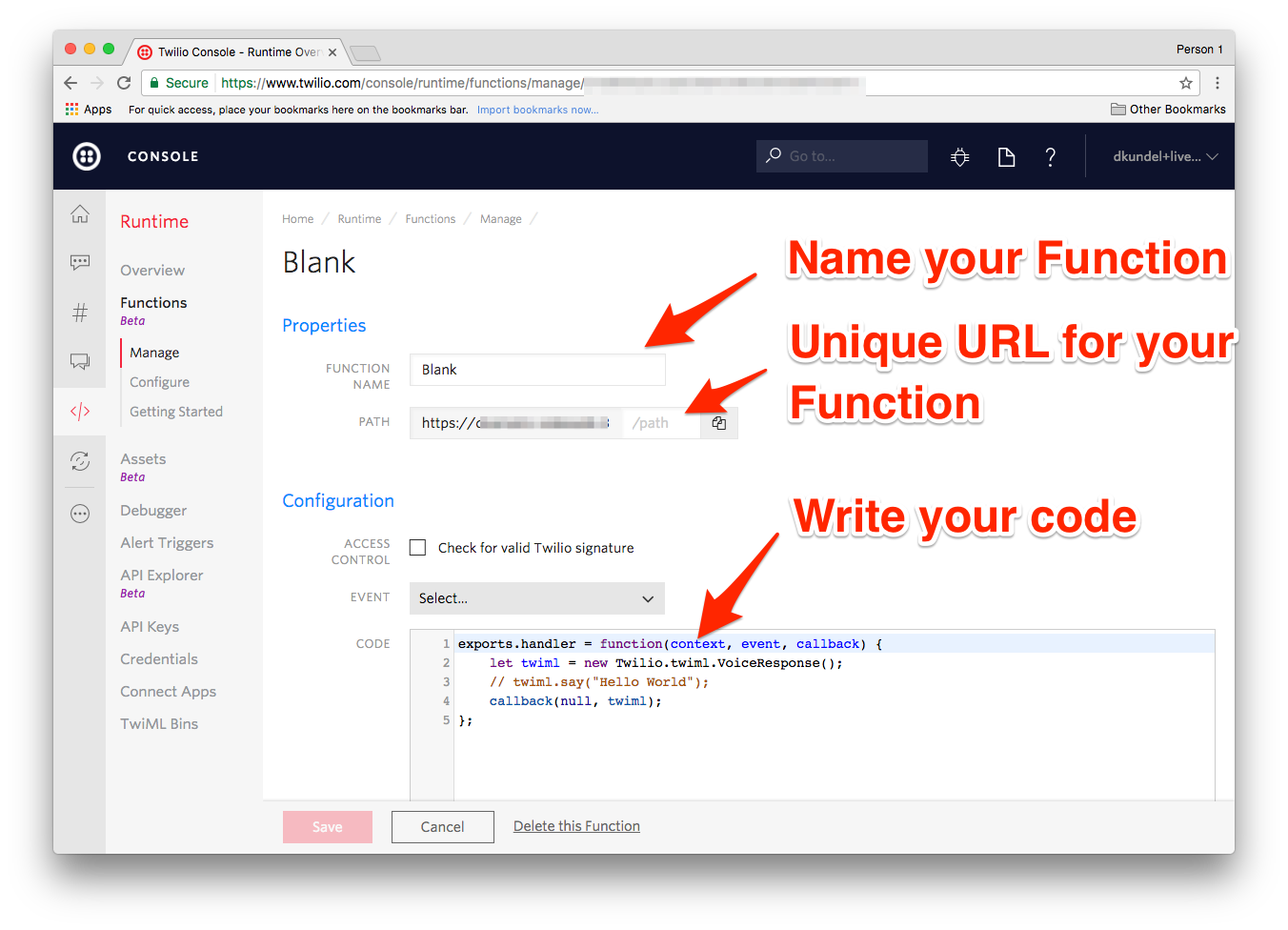This screenshot has height=930, width=1288.
Task: Open Getting Started under Functions
Action: [176, 412]
